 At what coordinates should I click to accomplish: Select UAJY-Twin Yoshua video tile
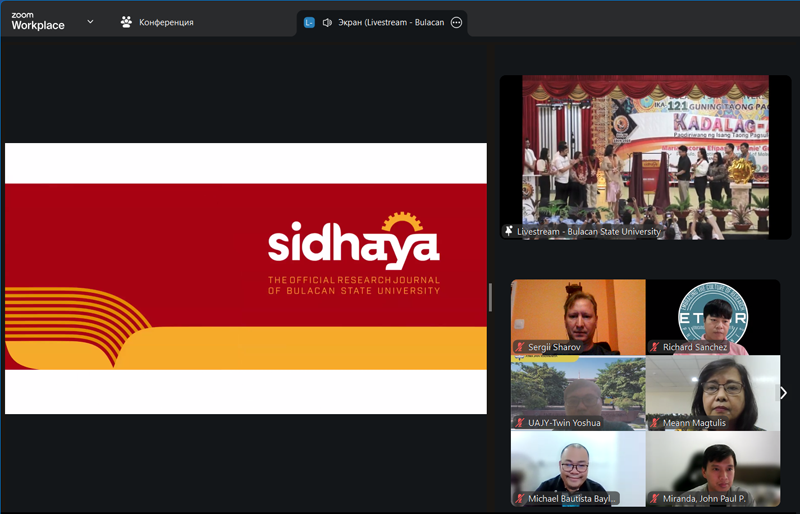tap(578, 393)
